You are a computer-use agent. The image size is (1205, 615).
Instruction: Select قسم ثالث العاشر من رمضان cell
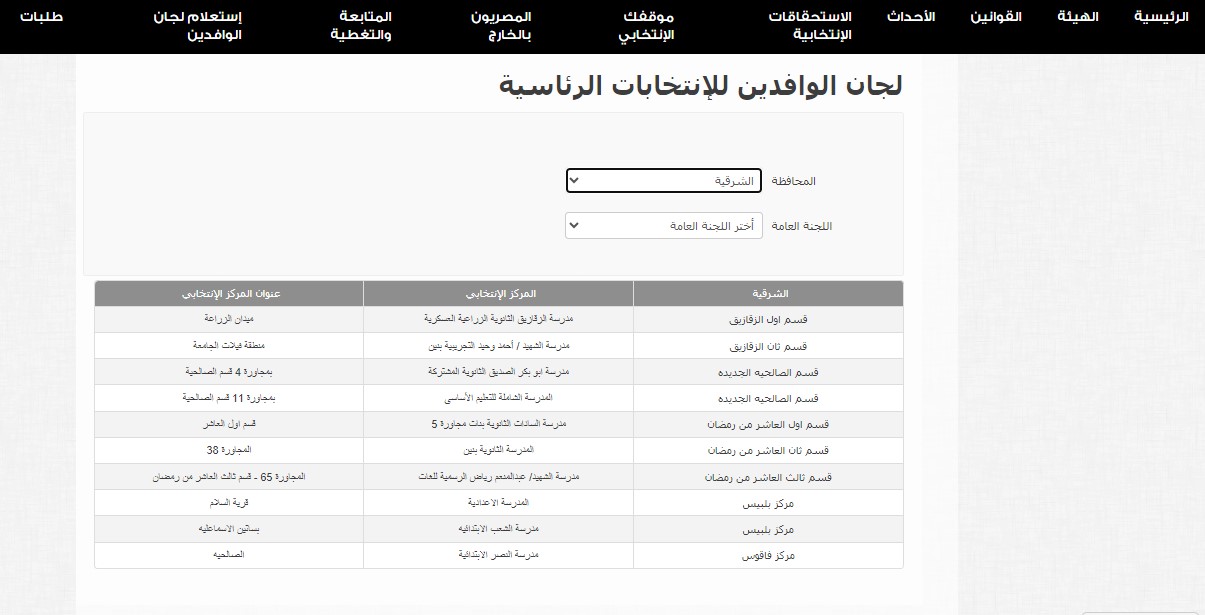[768, 477]
